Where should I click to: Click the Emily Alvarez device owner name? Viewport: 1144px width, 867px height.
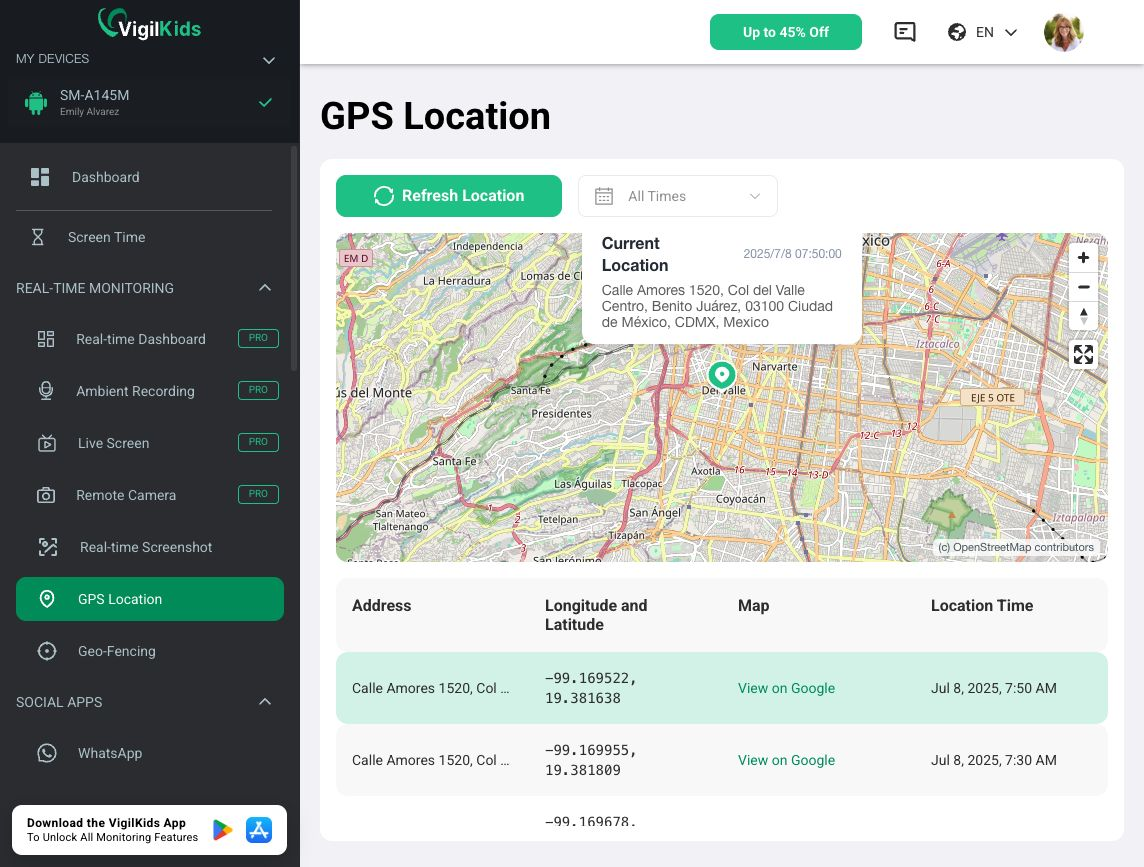coord(89,112)
